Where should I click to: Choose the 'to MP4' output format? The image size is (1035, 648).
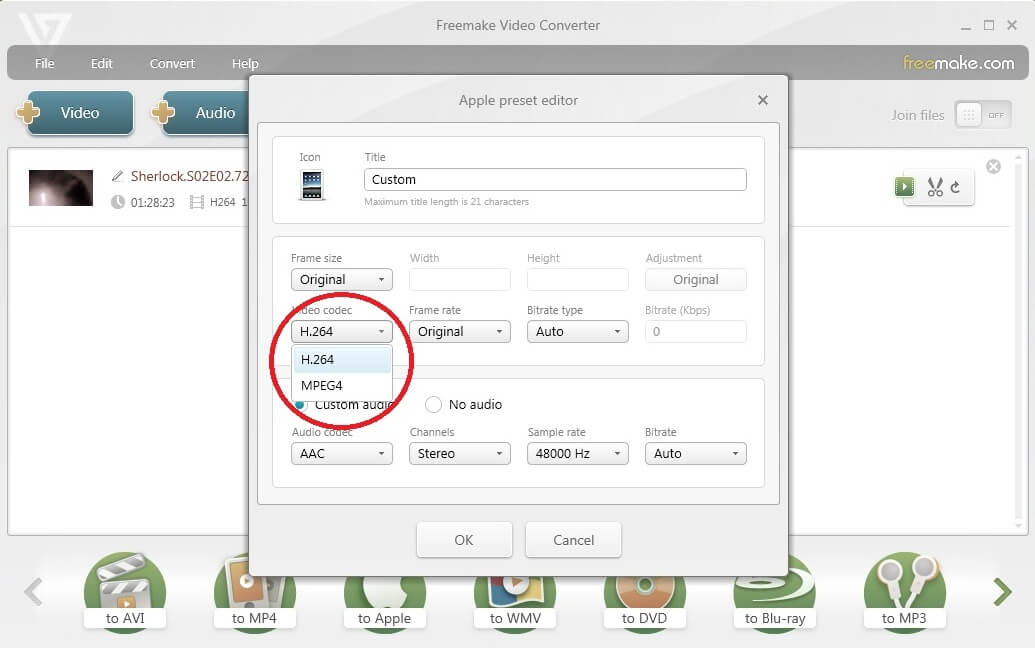tap(254, 591)
